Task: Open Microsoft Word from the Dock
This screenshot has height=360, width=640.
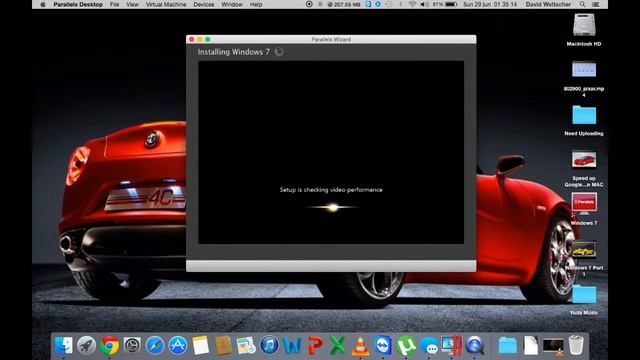Action: point(292,346)
